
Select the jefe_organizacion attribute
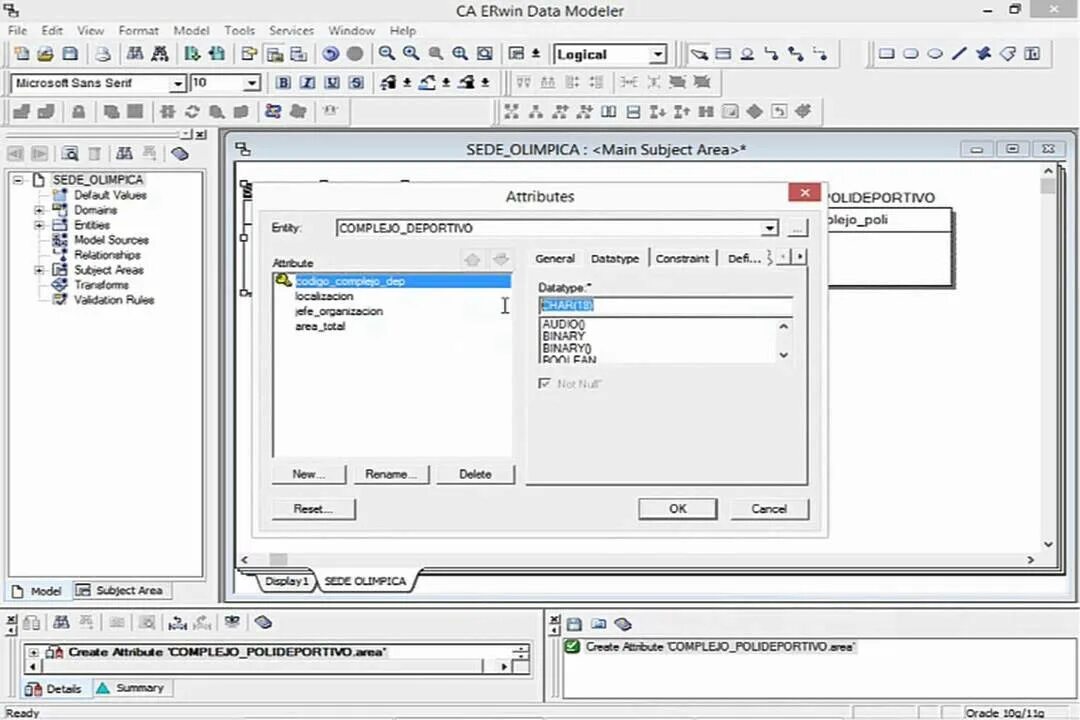(339, 311)
